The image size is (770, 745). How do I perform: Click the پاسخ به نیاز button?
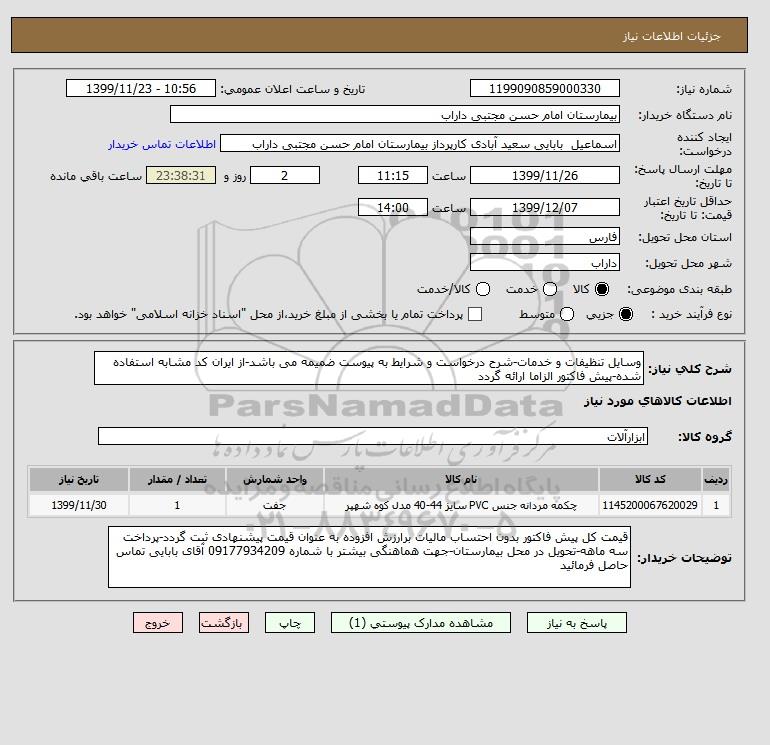577,623
